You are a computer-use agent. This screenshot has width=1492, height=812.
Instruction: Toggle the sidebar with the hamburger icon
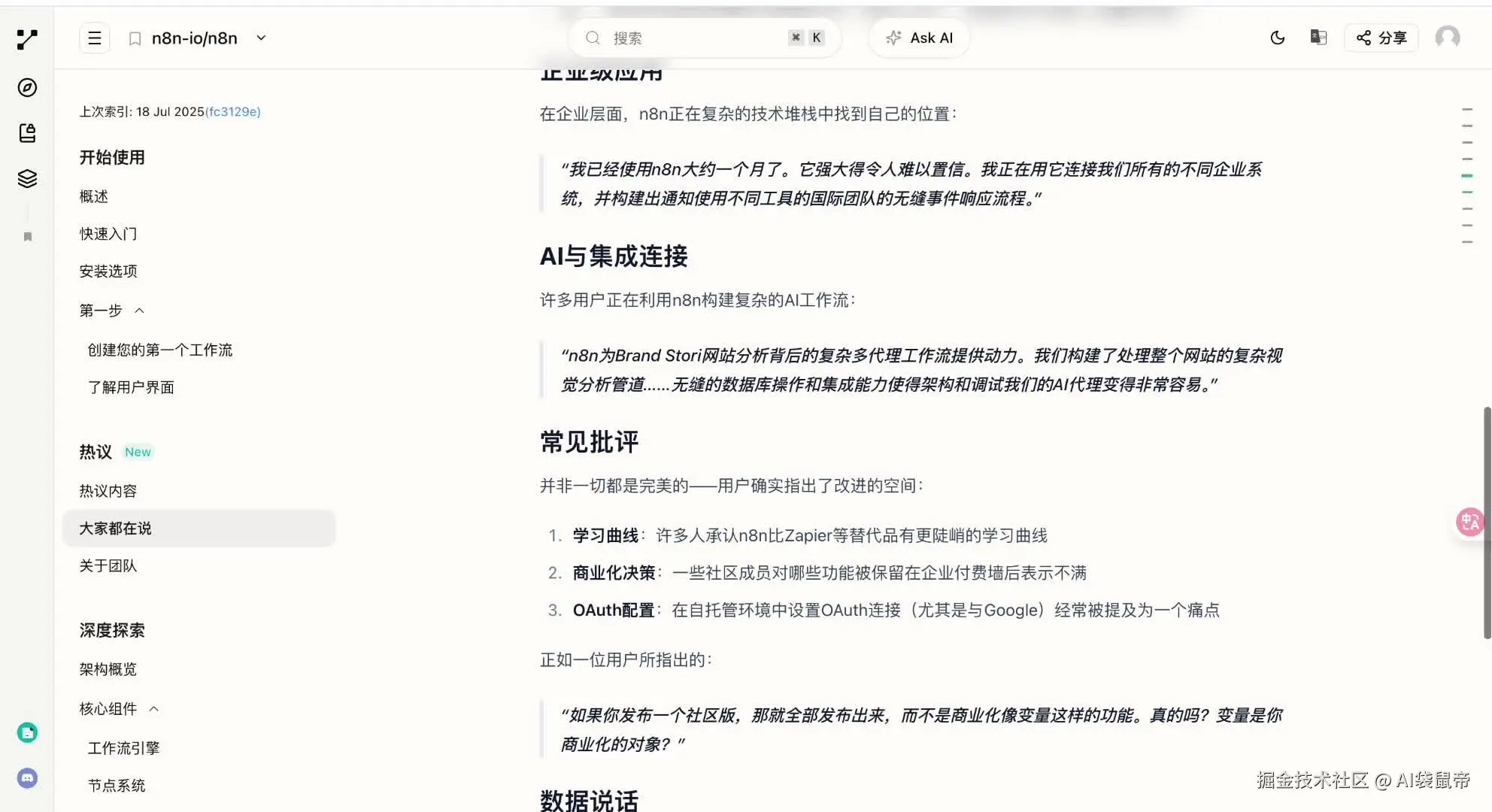point(94,38)
